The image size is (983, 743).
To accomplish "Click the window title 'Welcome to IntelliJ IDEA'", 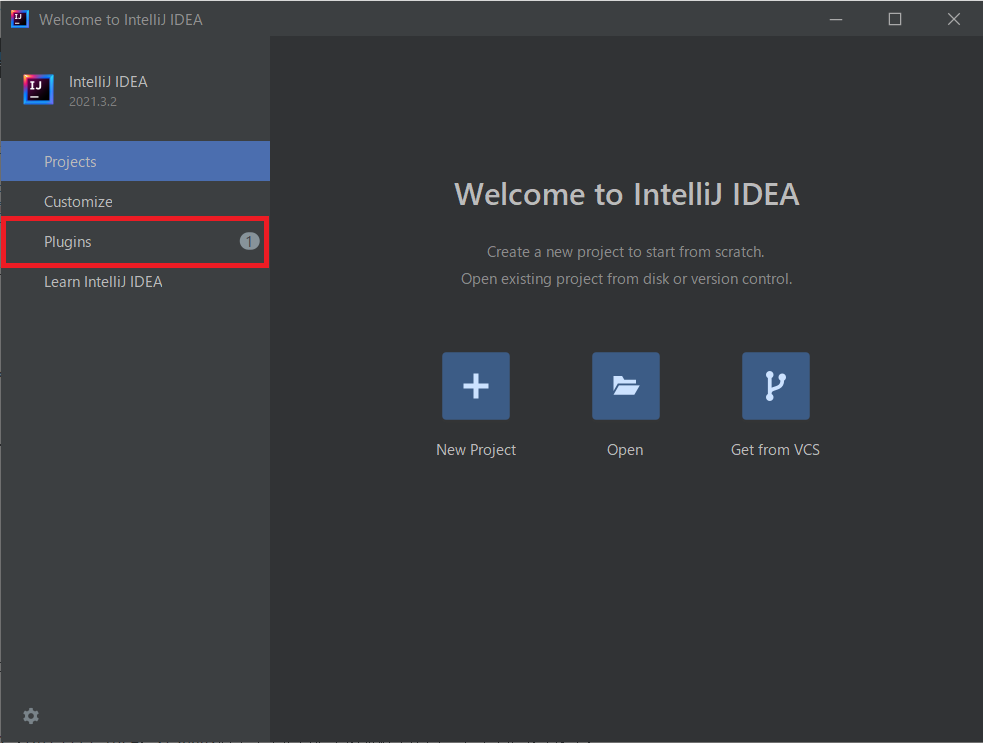I will pyautogui.click(x=121, y=19).
